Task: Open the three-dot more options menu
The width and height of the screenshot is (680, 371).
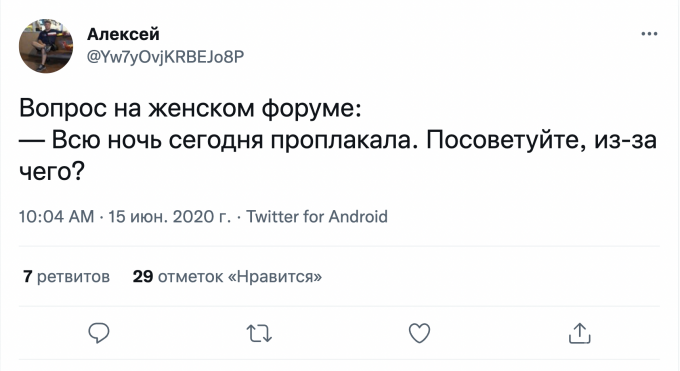Action: point(649,34)
